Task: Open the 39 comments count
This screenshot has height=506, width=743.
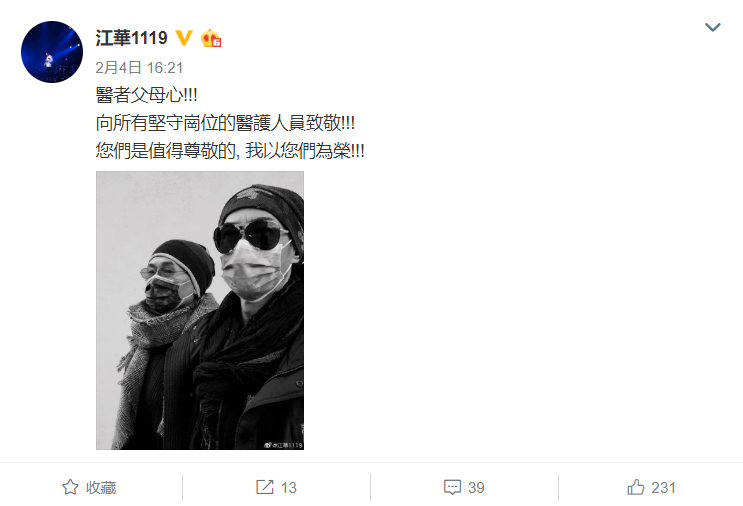Action: (x=476, y=488)
